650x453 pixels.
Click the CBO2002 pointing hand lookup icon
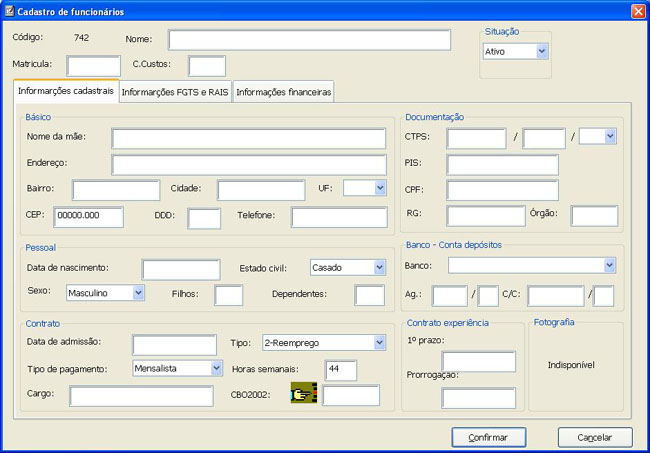[304, 394]
